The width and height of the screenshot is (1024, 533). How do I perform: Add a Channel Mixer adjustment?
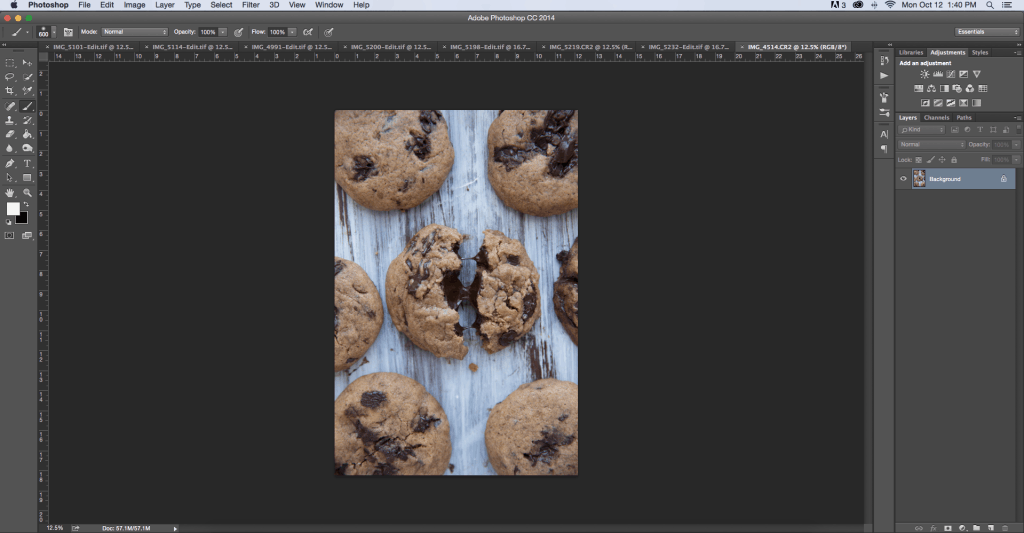click(x=970, y=89)
